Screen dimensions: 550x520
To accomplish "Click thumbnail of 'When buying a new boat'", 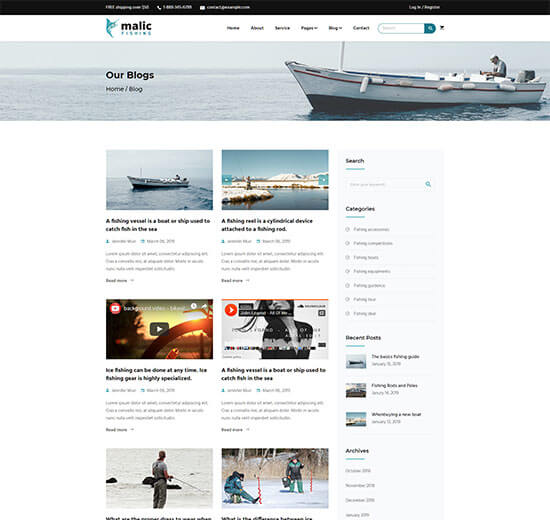I will (356, 419).
